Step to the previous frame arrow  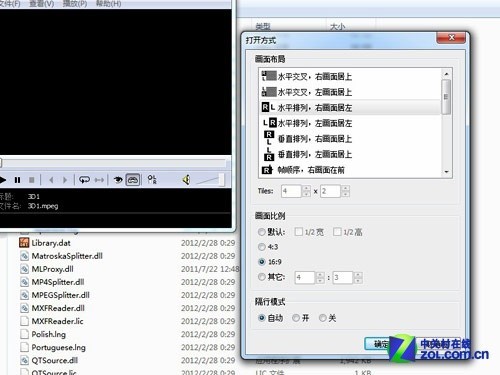(51, 180)
